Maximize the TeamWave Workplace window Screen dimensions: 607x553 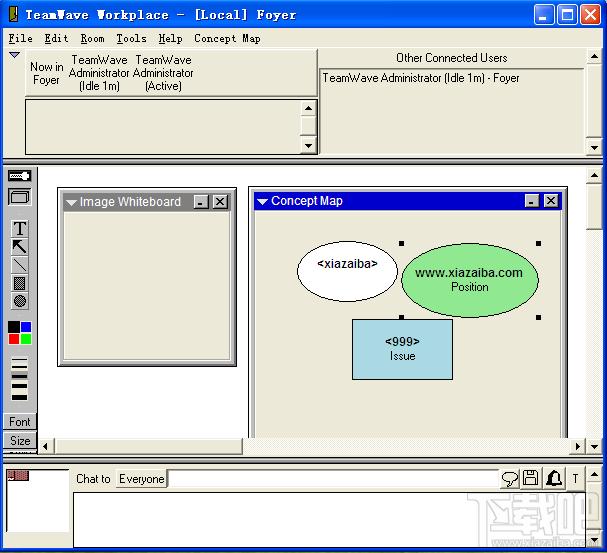pos(567,15)
